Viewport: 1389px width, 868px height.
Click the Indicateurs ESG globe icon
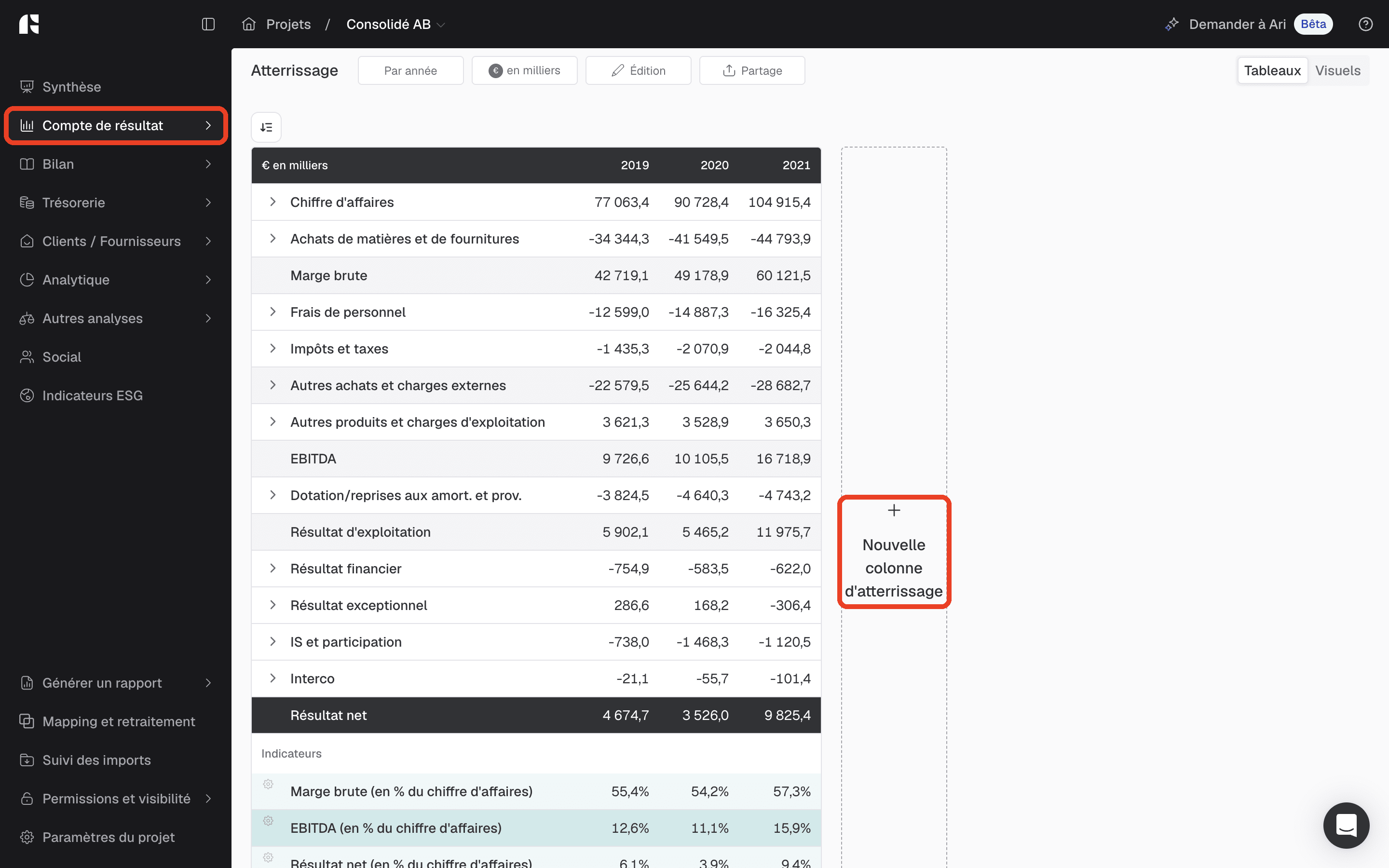coord(27,395)
